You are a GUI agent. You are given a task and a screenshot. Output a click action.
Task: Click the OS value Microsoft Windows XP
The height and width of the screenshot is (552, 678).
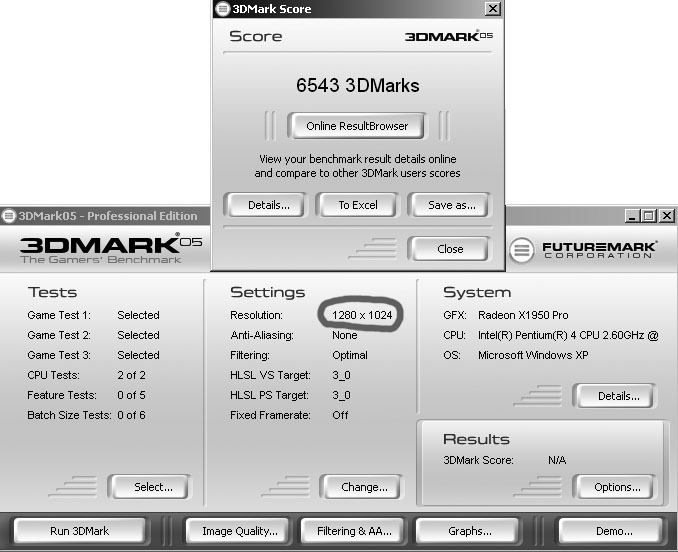(x=533, y=355)
